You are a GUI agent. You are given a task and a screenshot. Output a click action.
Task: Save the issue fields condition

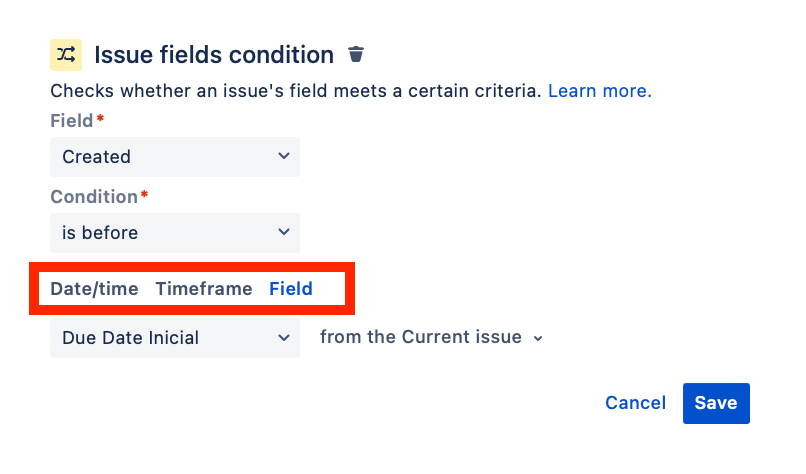tap(716, 404)
